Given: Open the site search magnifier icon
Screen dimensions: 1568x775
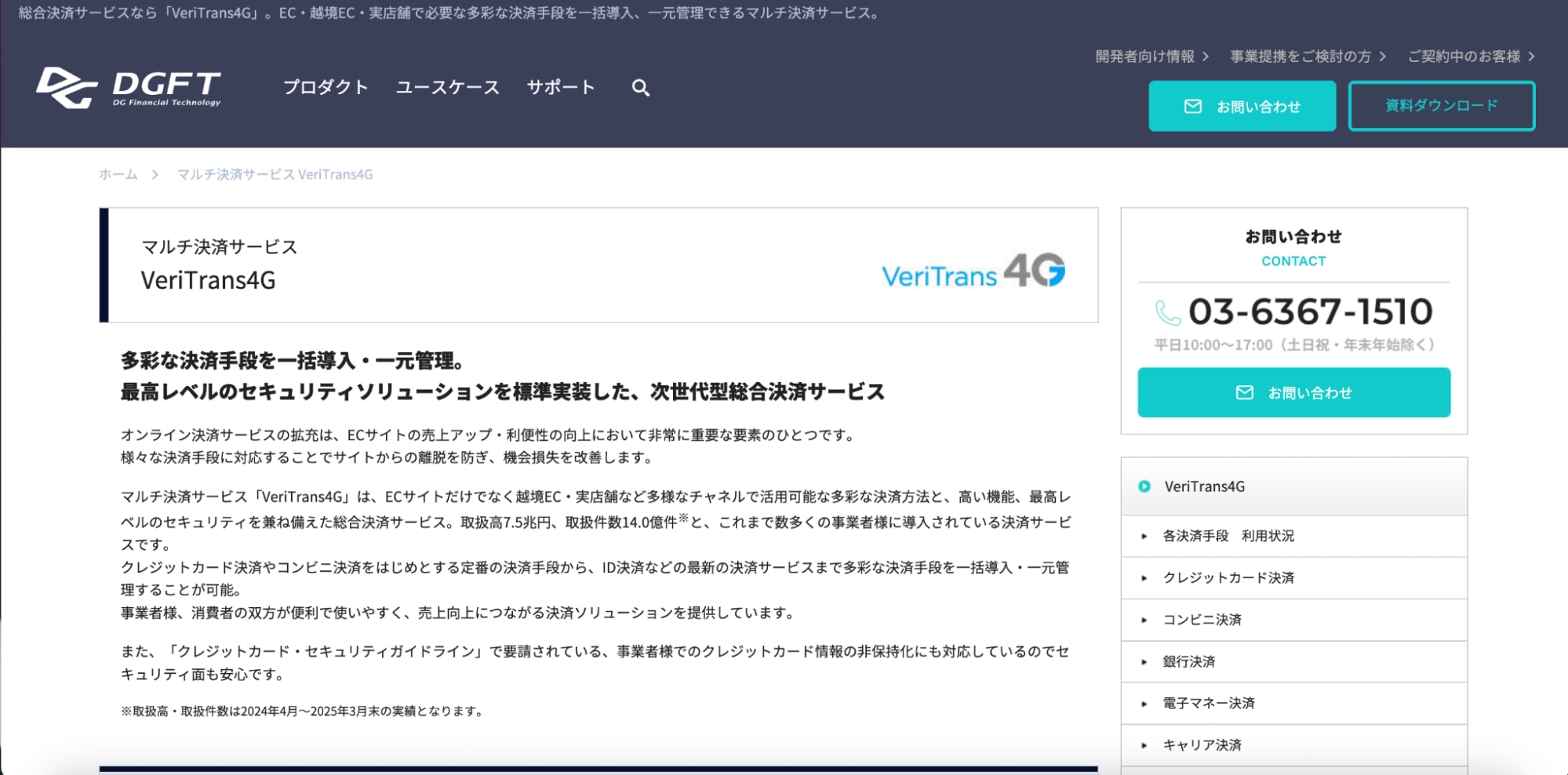Looking at the screenshot, I should [x=640, y=88].
